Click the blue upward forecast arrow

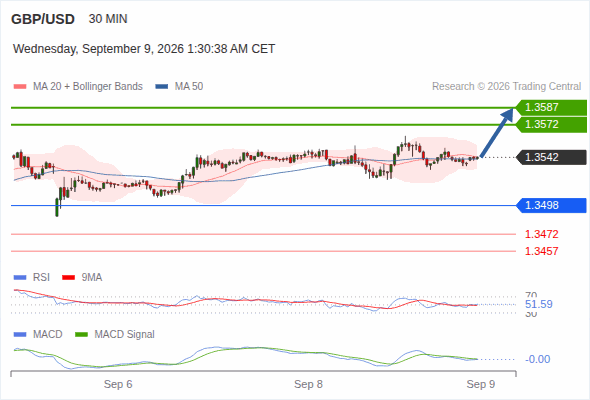pos(497,133)
